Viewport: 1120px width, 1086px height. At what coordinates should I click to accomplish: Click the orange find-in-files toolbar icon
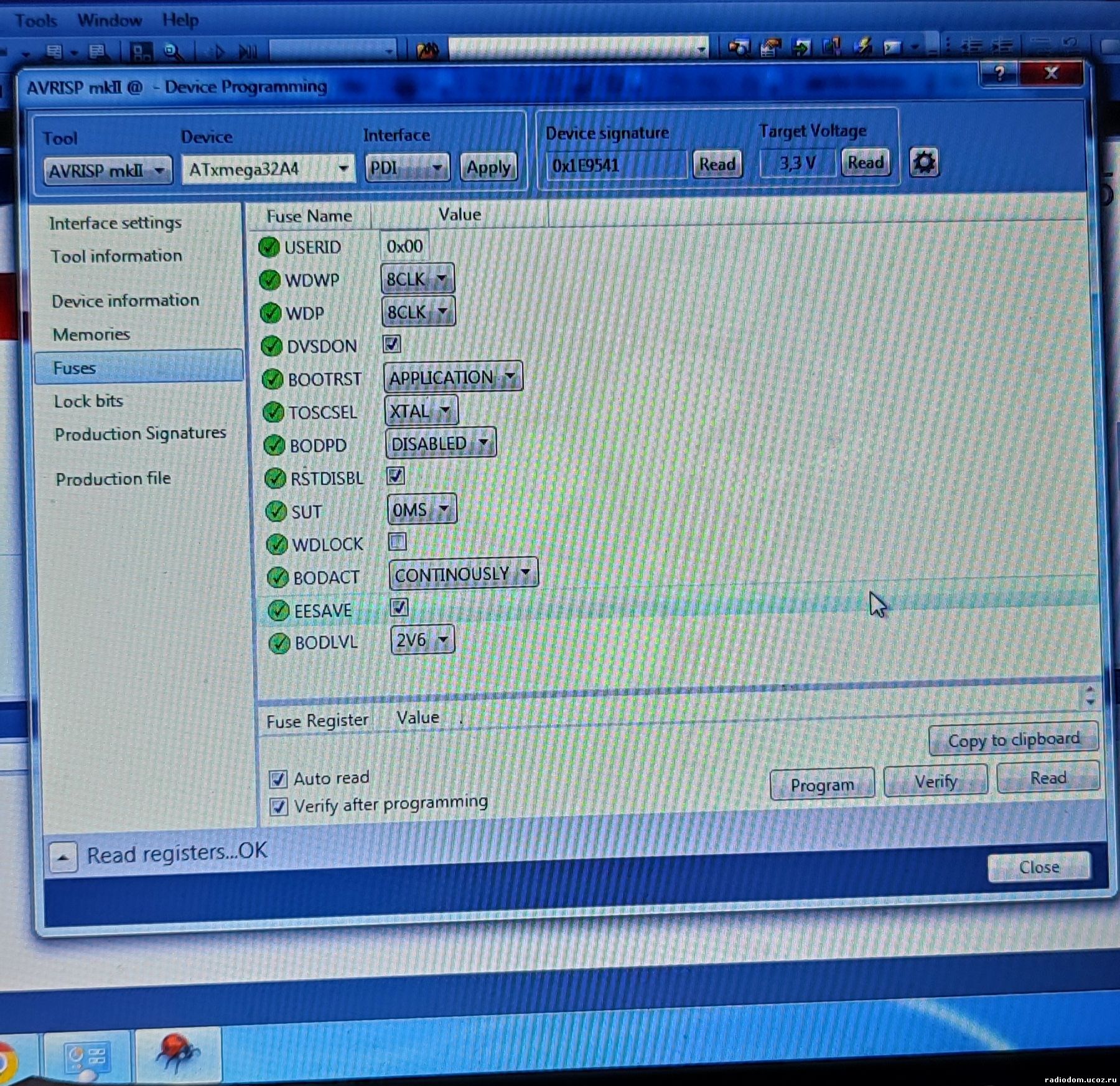(427, 50)
